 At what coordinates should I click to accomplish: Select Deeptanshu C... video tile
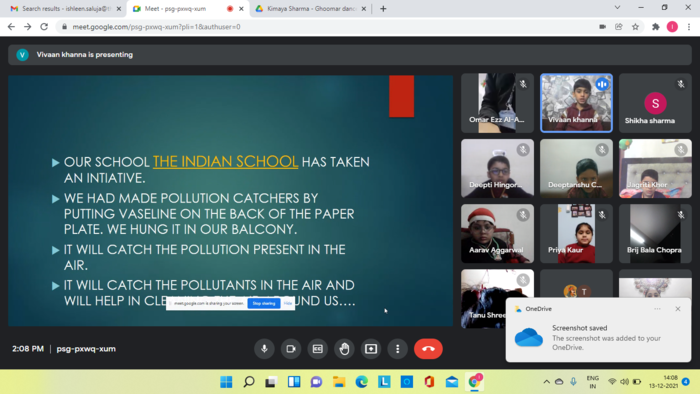pos(576,168)
